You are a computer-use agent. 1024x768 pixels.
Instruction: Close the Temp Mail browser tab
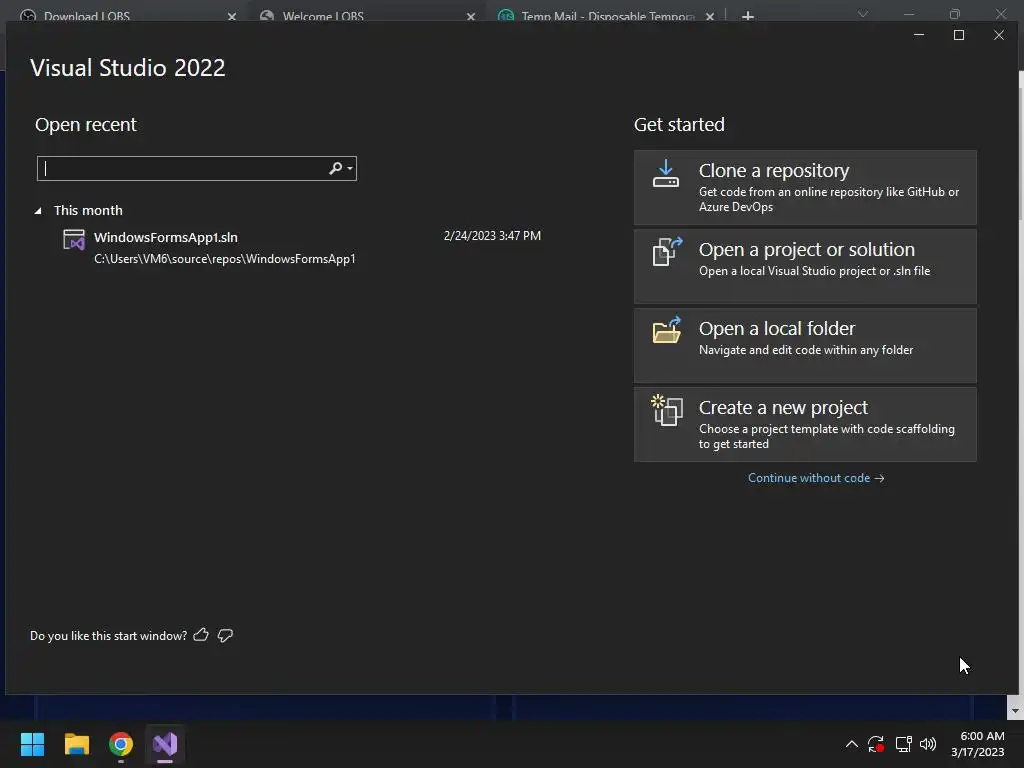click(x=710, y=16)
